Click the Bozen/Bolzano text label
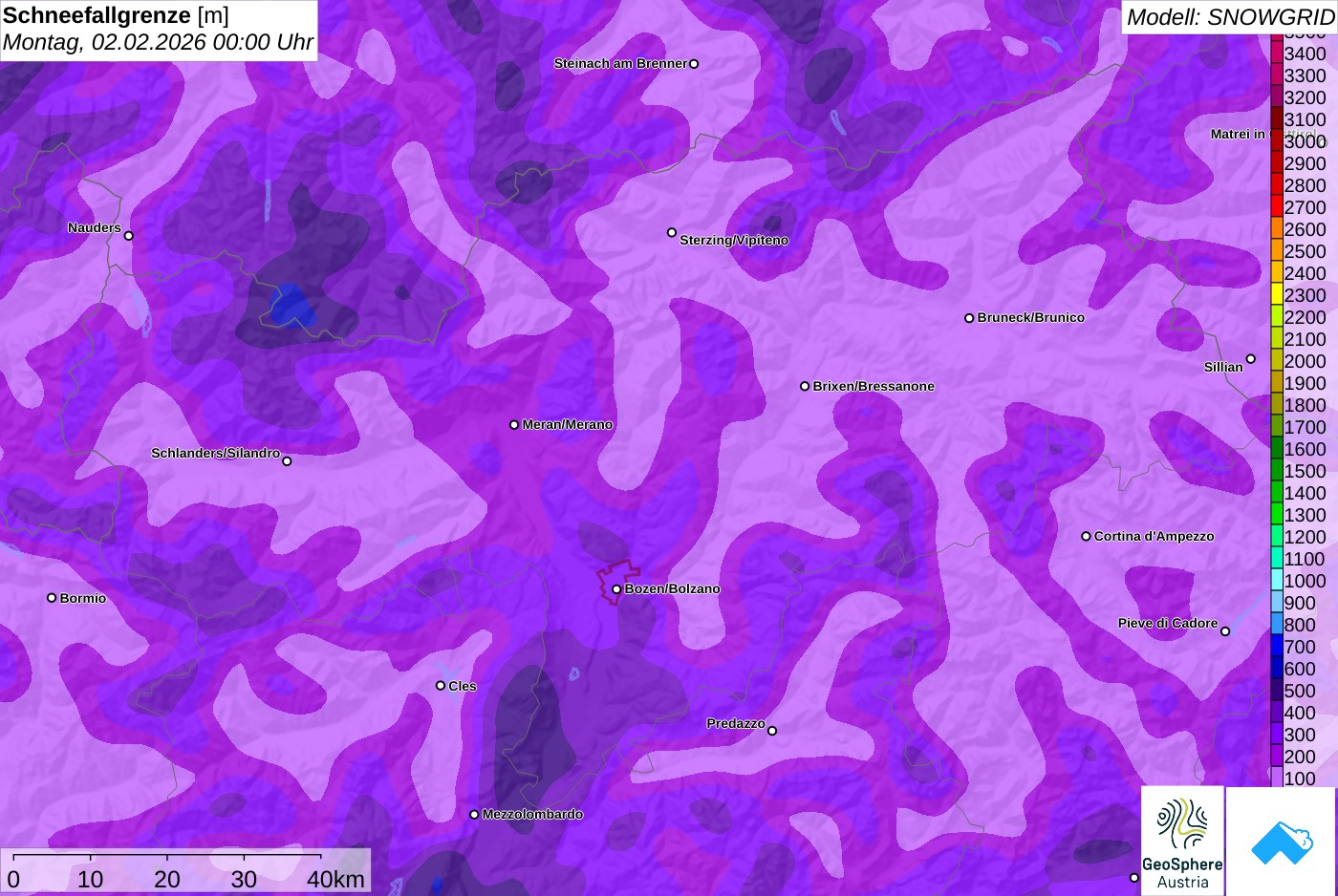This screenshot has width=1338, height=896. click(672, 589)
